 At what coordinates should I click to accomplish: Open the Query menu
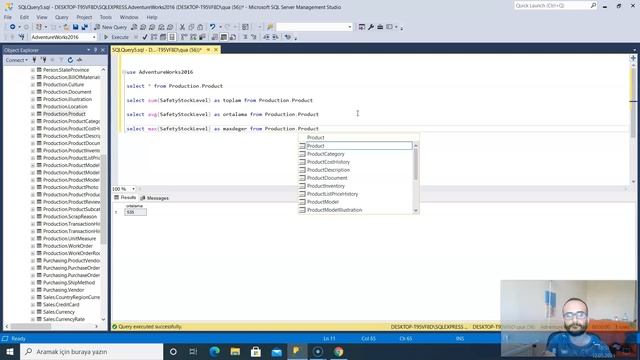pos(62,17)
